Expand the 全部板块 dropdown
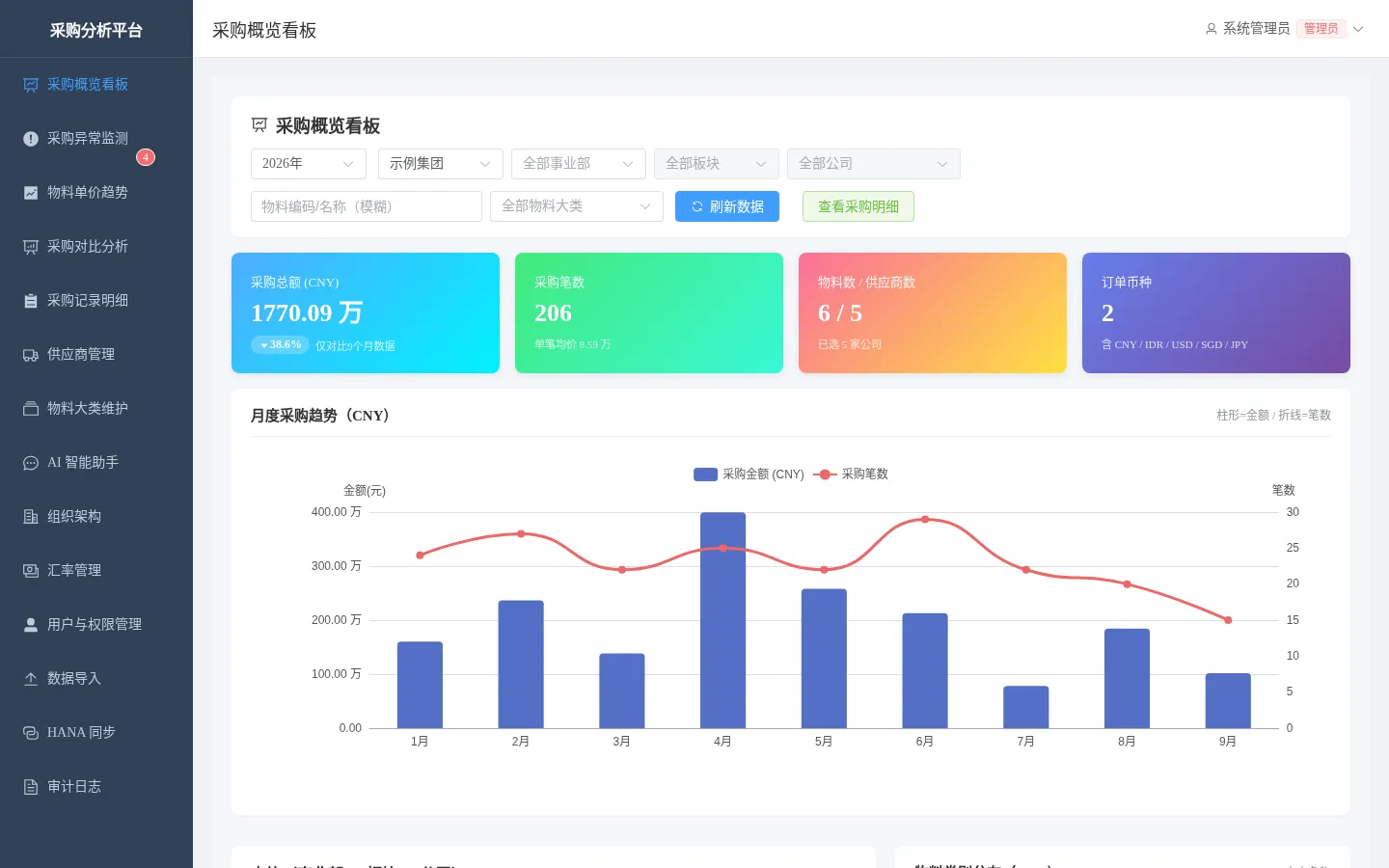Screen dimensions: 1389x868 click(x=717, y=164)
